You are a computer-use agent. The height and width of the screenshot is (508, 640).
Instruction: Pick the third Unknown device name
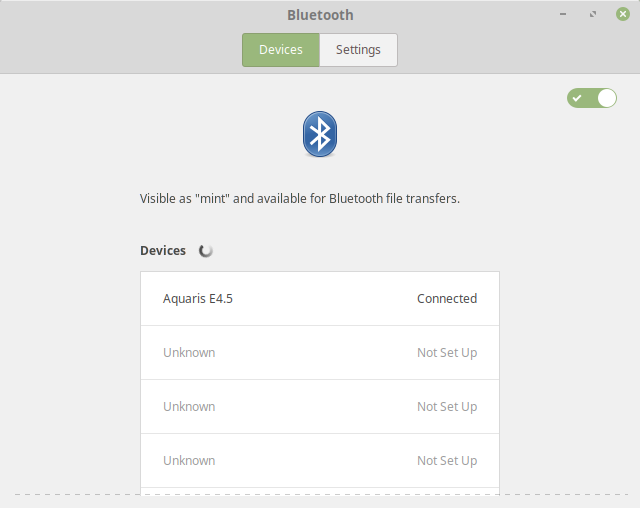tap(189, 461)
